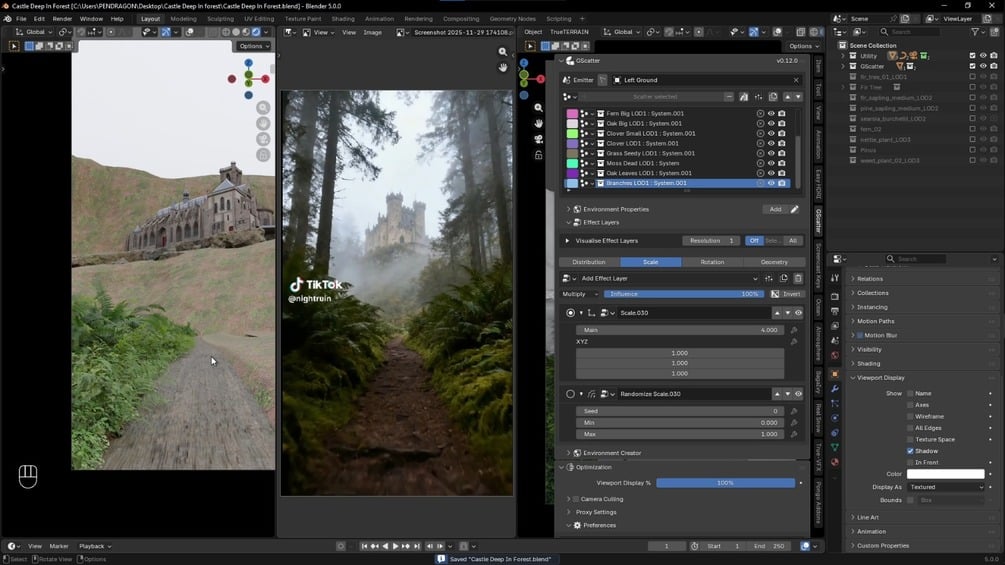This screenshot has width=1005, height=565.
Task: Clear the Left Ground emitter with the X
Action: [796, 80]
